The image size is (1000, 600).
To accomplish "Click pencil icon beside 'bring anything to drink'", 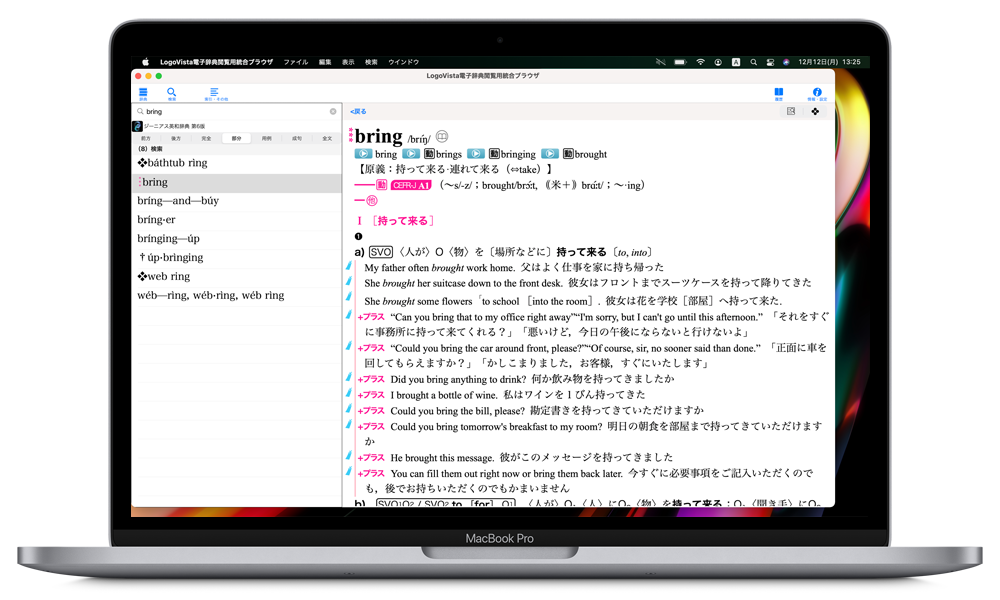I will click(x=349, y=377).
